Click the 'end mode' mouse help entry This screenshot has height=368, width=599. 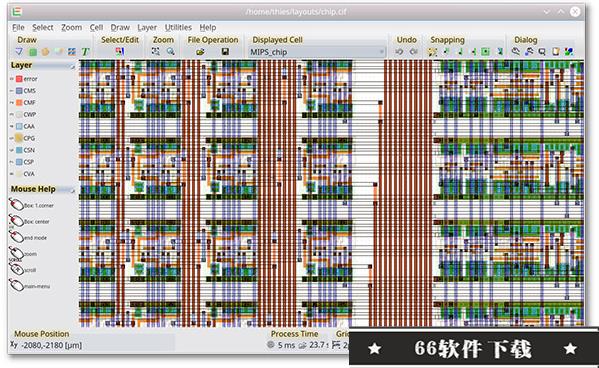point(28,237)
